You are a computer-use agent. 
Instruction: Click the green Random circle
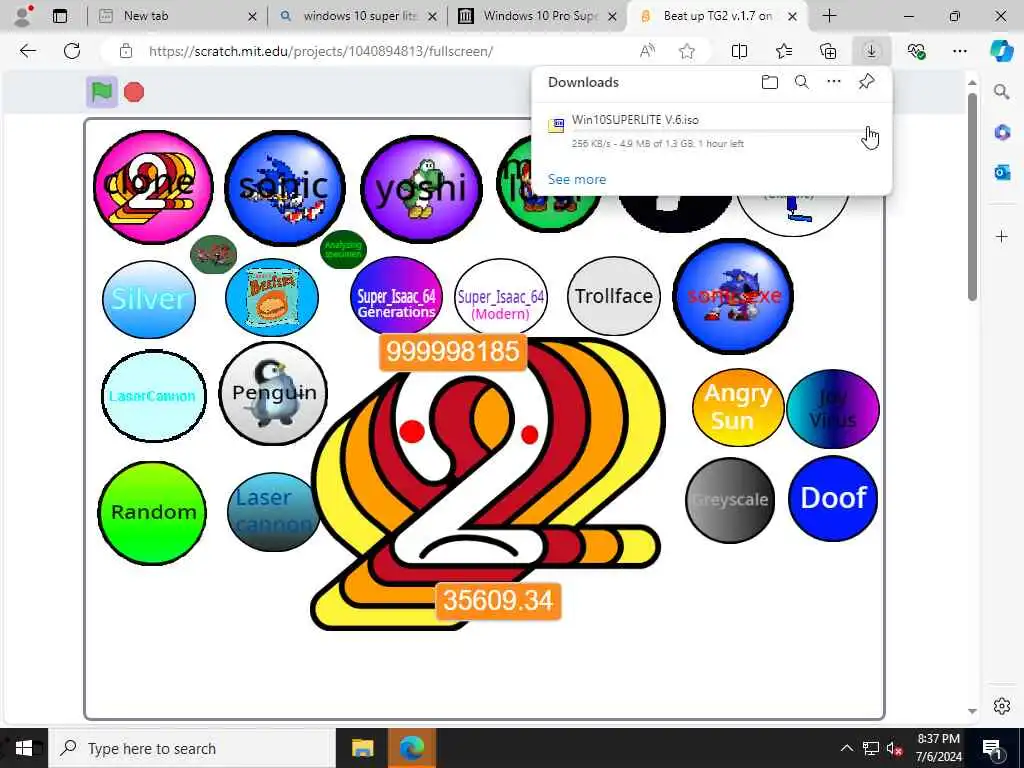(152, 513)
